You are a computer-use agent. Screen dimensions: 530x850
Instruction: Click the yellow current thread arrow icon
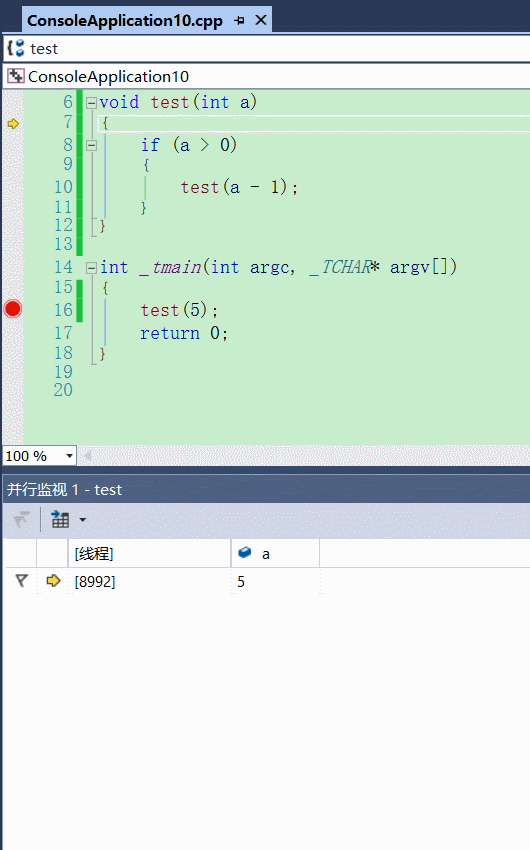click(x=53, y=581)
